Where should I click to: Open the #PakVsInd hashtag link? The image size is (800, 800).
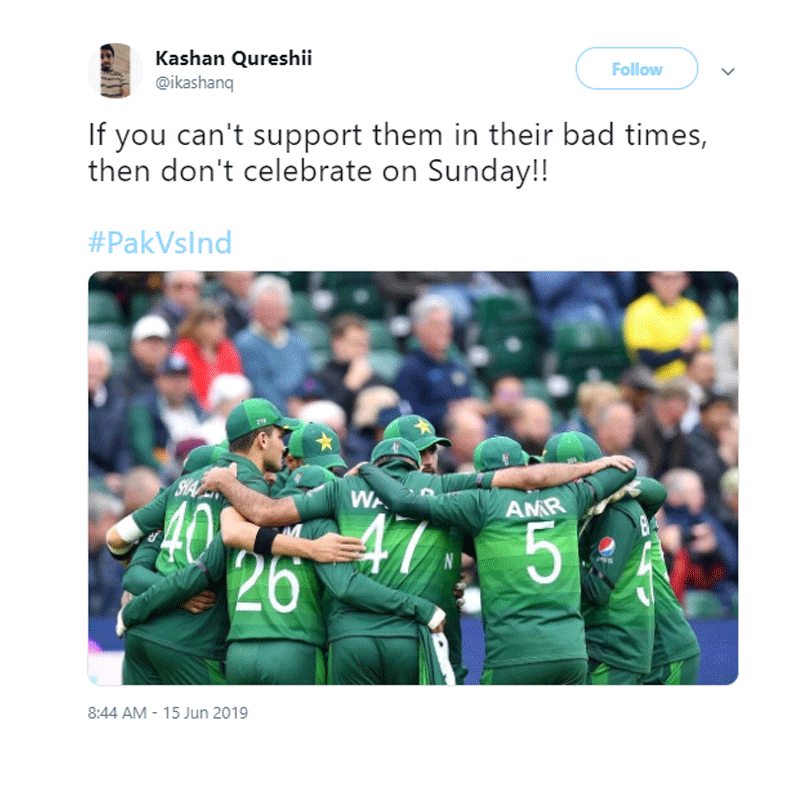pos(160,242)
